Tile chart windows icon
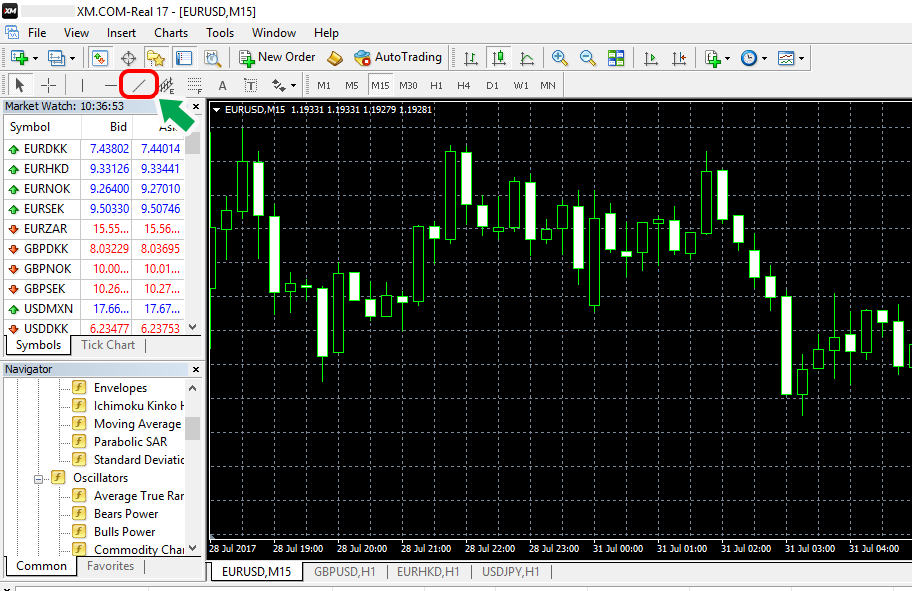 (x=616, y=58)
